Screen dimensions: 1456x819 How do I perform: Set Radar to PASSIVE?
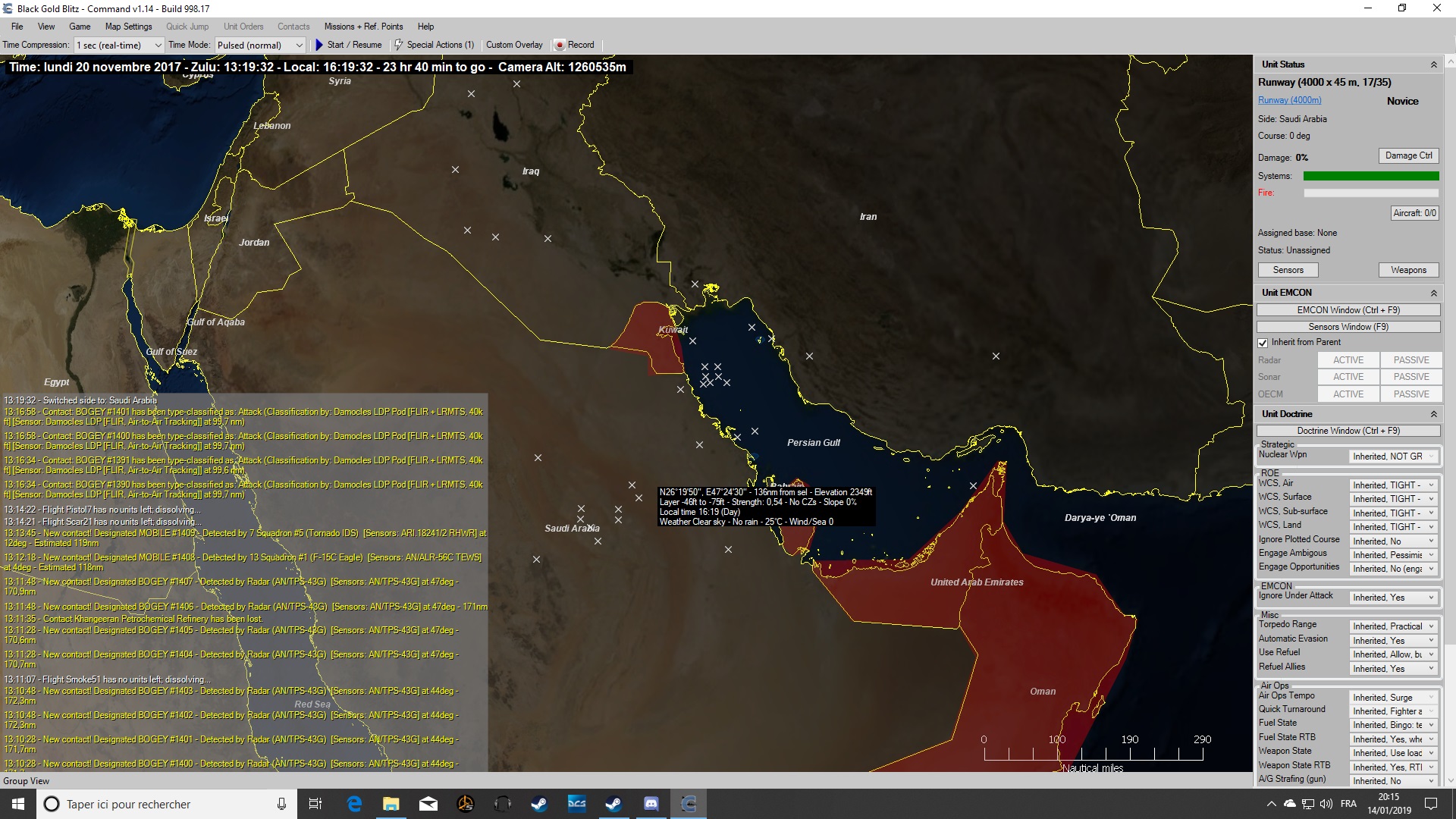click(1410, 360)
